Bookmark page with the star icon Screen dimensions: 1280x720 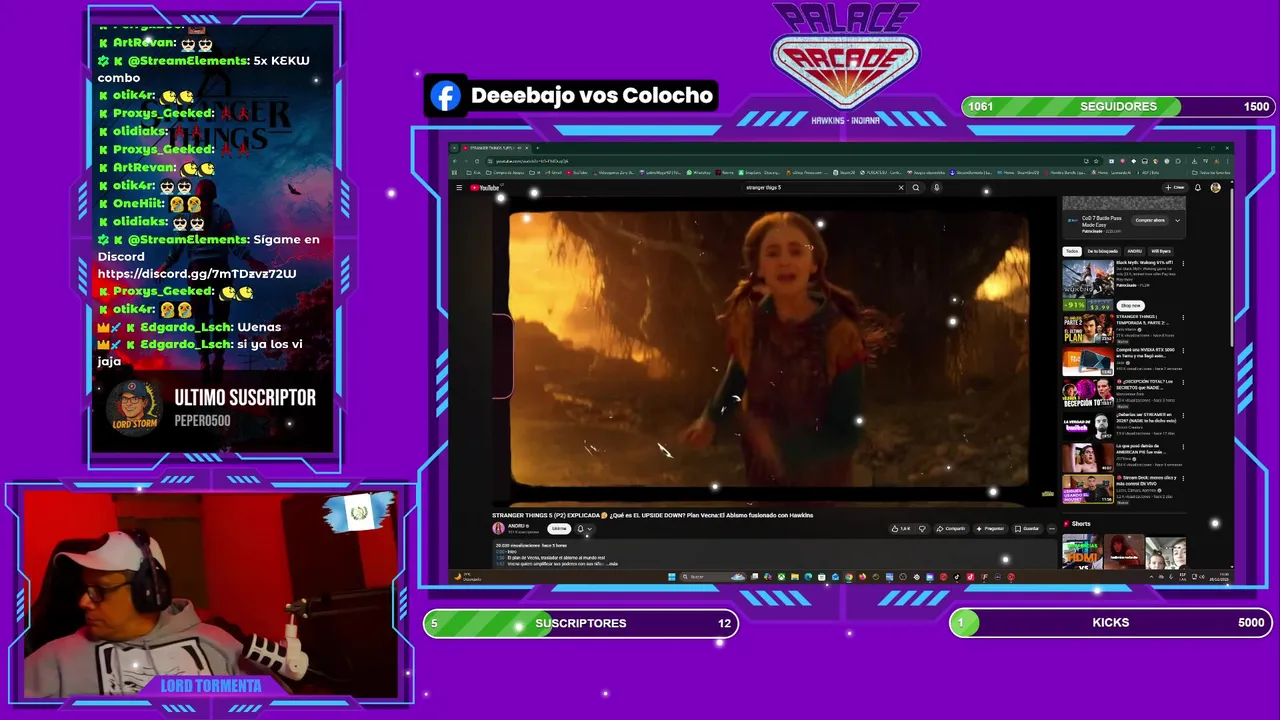pos(1096,161)
